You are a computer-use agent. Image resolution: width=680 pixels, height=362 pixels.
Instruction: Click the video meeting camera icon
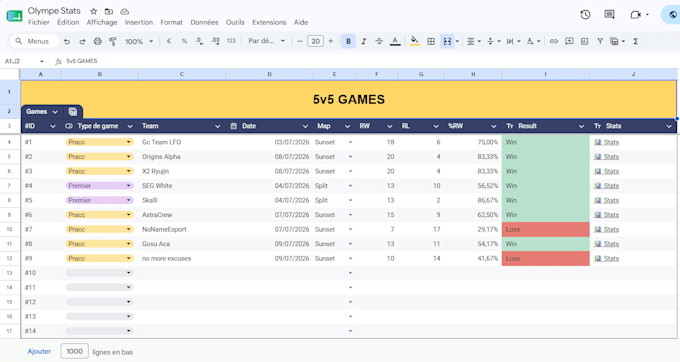tap(635, 15)
